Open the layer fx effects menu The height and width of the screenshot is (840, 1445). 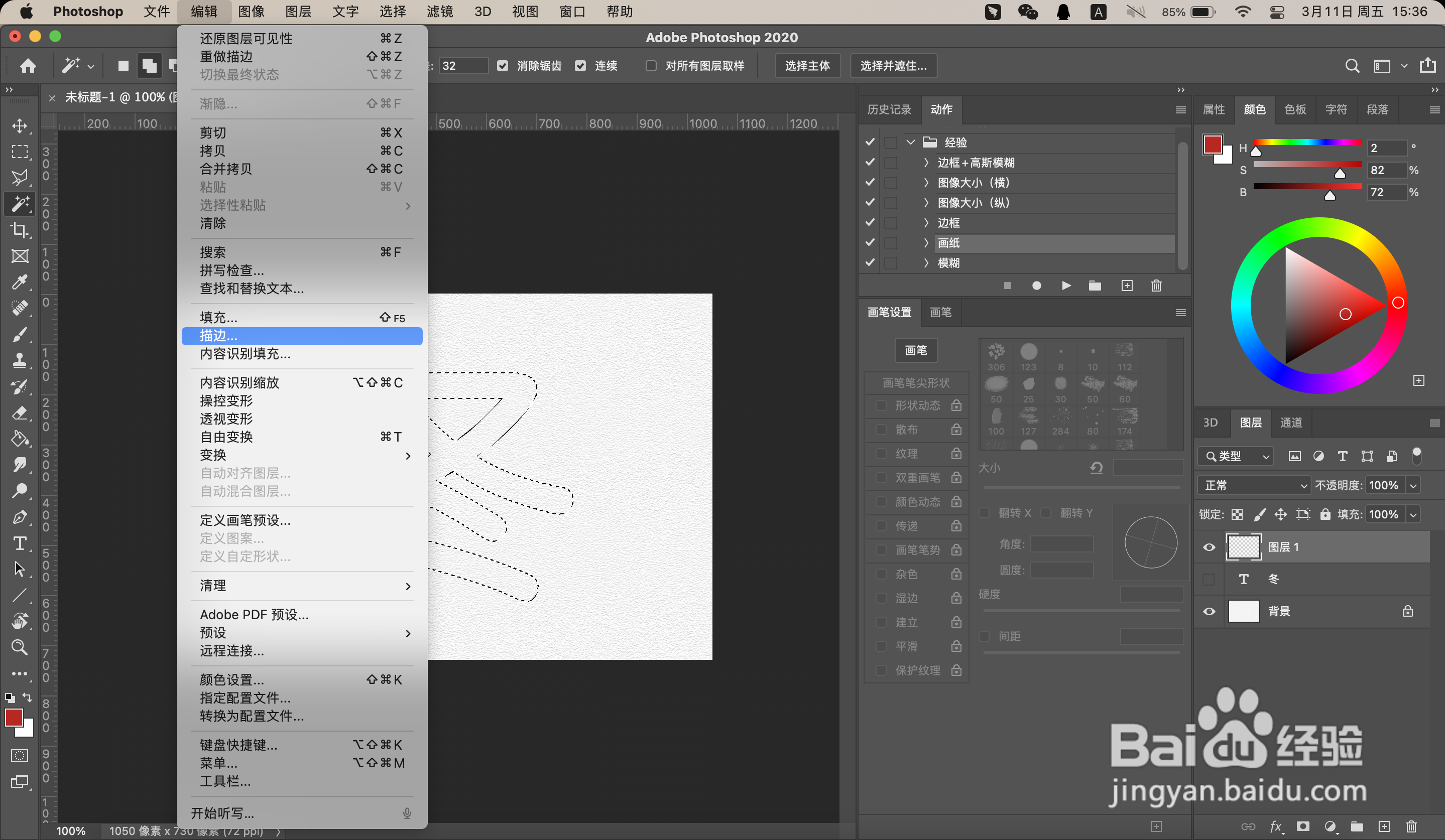pos(1275,826)
